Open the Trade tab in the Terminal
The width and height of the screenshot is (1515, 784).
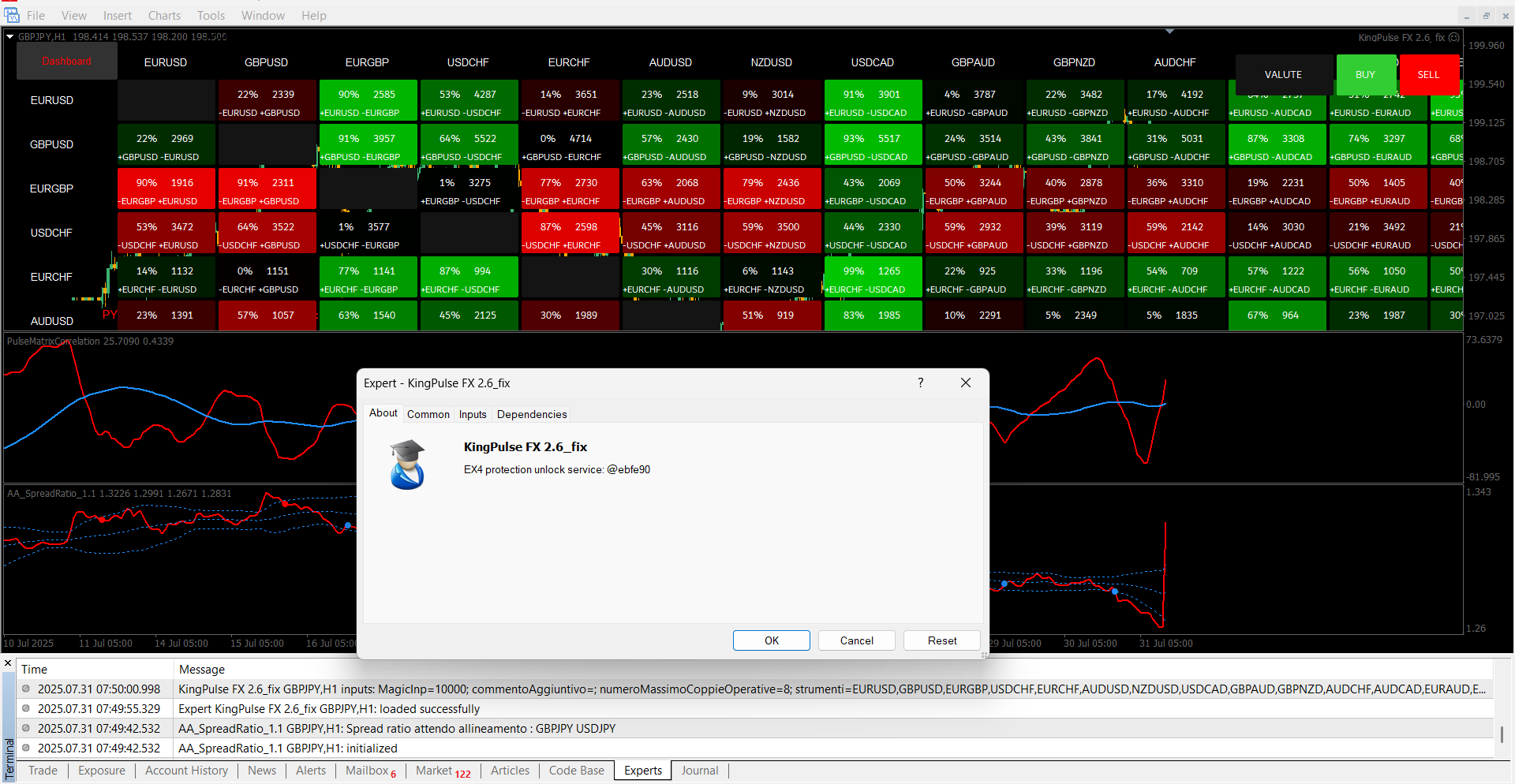[43, 771]
